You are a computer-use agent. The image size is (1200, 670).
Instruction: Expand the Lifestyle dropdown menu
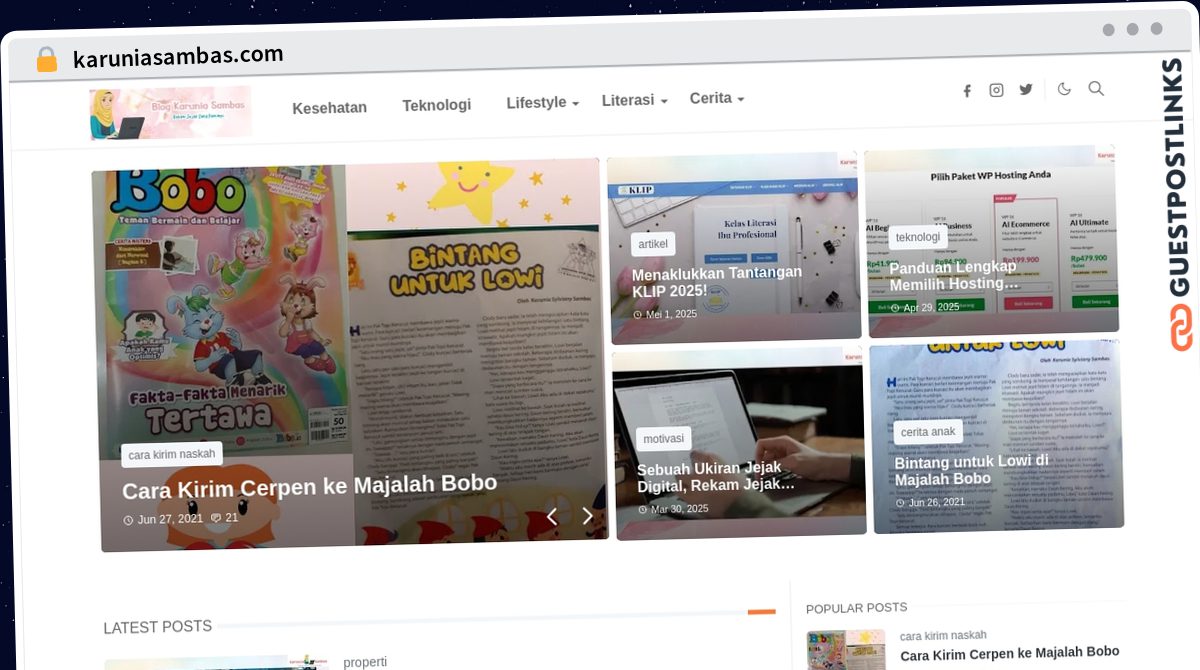click(x=542, y=103)
